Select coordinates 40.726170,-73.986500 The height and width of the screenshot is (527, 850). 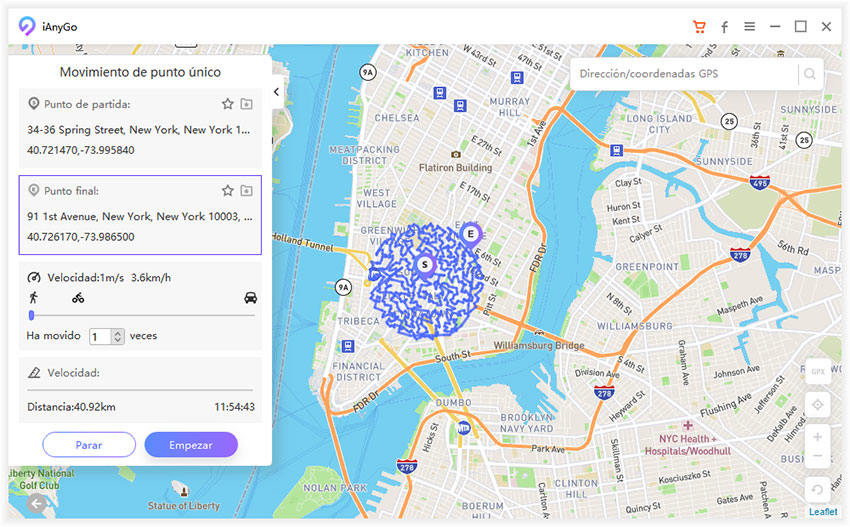81,237
